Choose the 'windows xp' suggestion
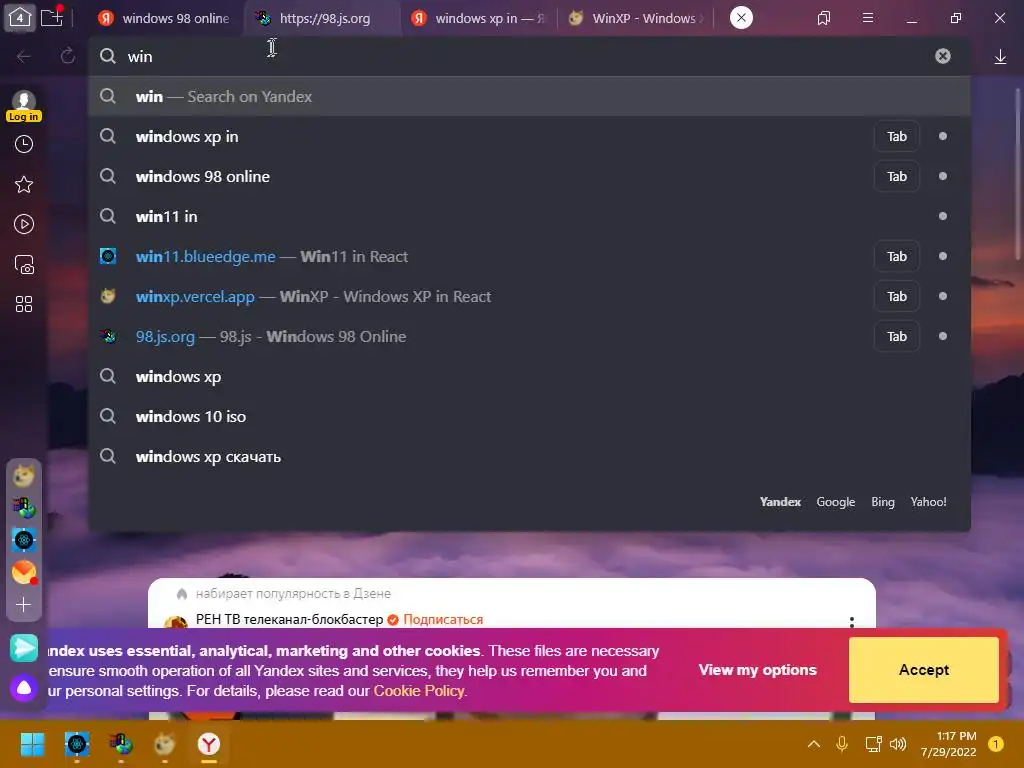Viewport: 1024px width, 768px height. click(530, 377)
